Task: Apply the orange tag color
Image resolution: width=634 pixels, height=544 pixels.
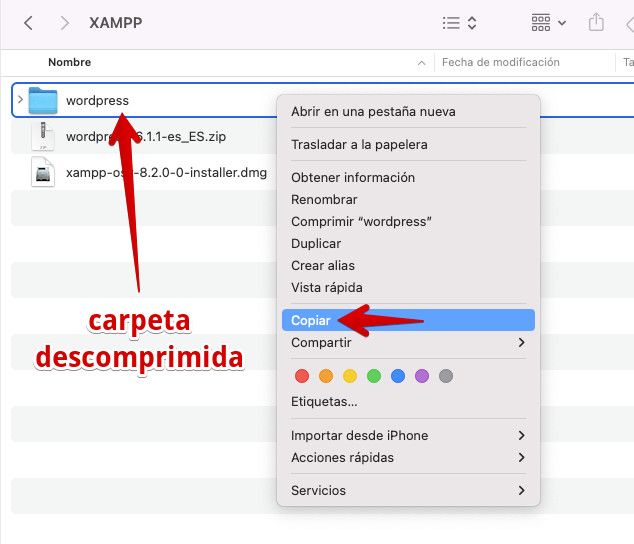Action: pos(326,376)
